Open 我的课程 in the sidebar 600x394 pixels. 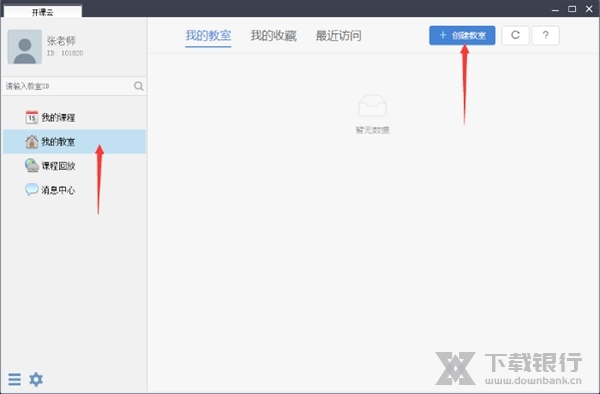(x=75, y=117)
